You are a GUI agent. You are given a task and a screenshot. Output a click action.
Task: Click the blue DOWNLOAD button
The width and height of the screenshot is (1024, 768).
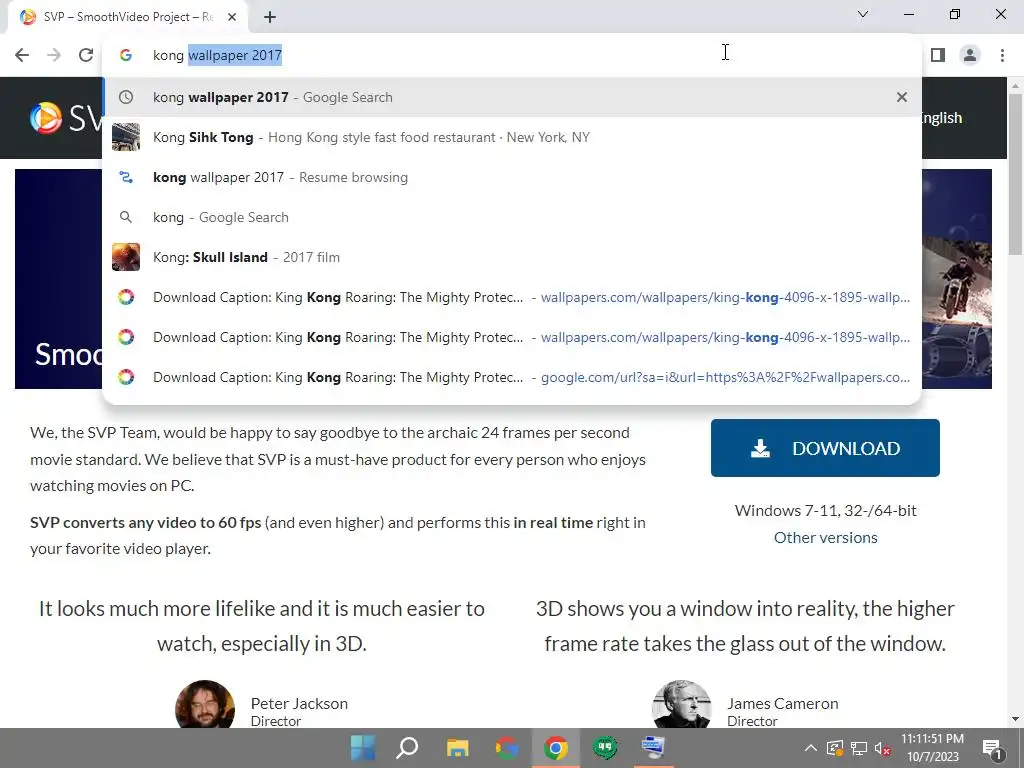click(x=825, y=448)
